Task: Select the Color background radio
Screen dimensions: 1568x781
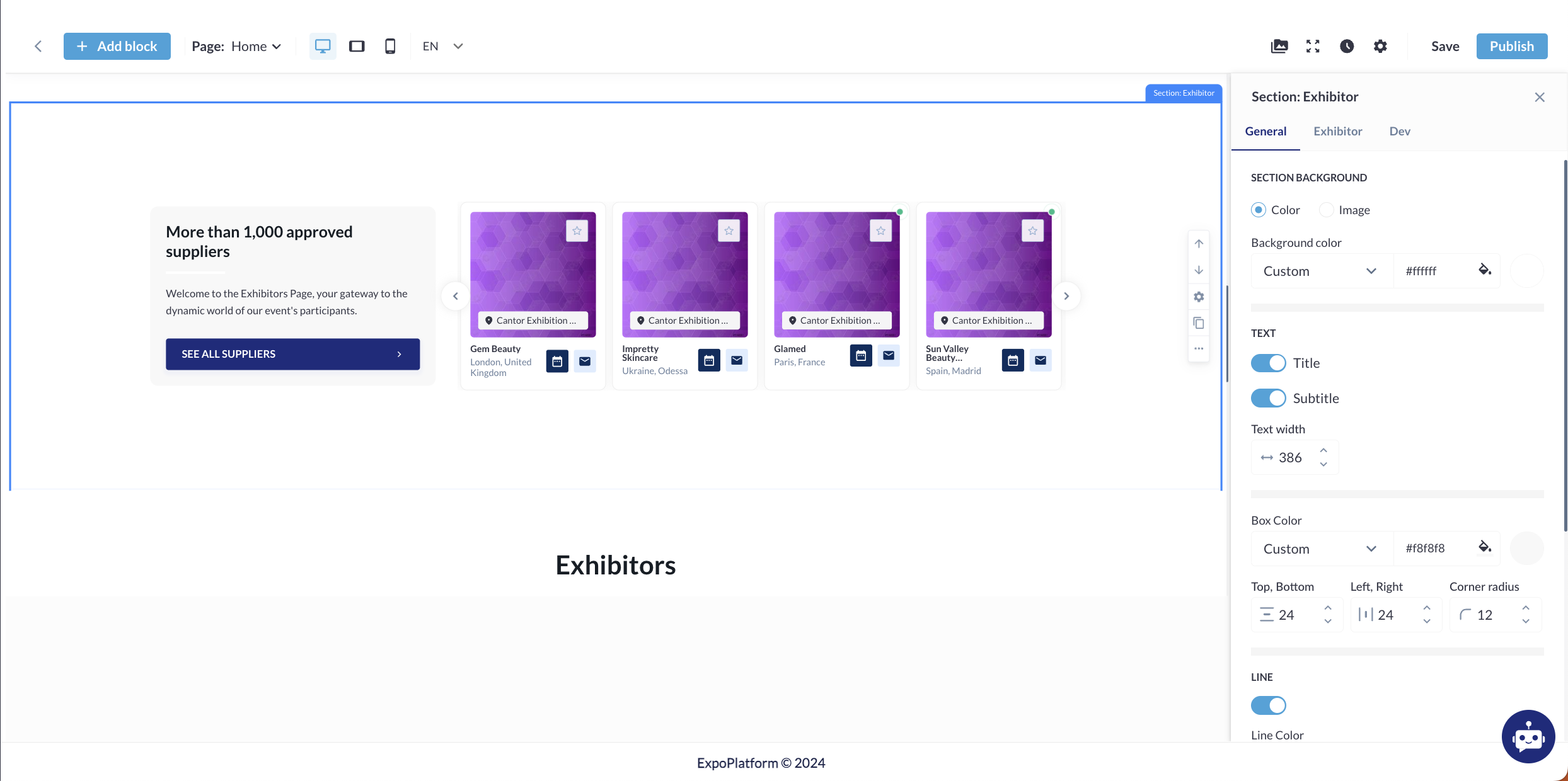Action: [1259, 210]
